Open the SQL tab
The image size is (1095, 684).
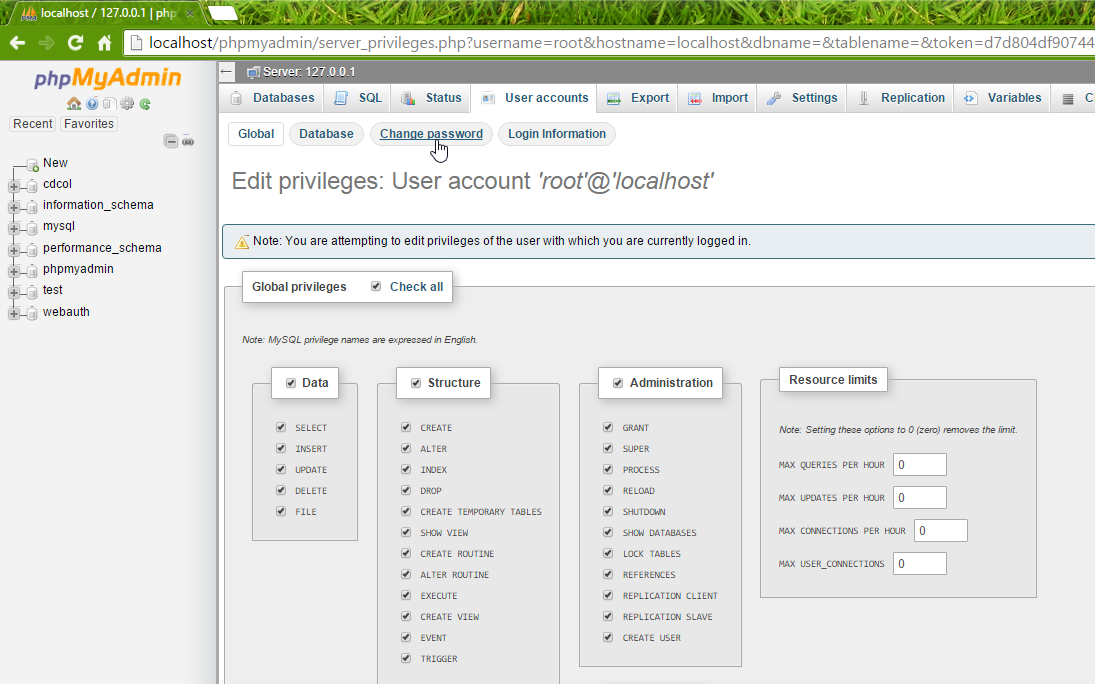point(358,98)
